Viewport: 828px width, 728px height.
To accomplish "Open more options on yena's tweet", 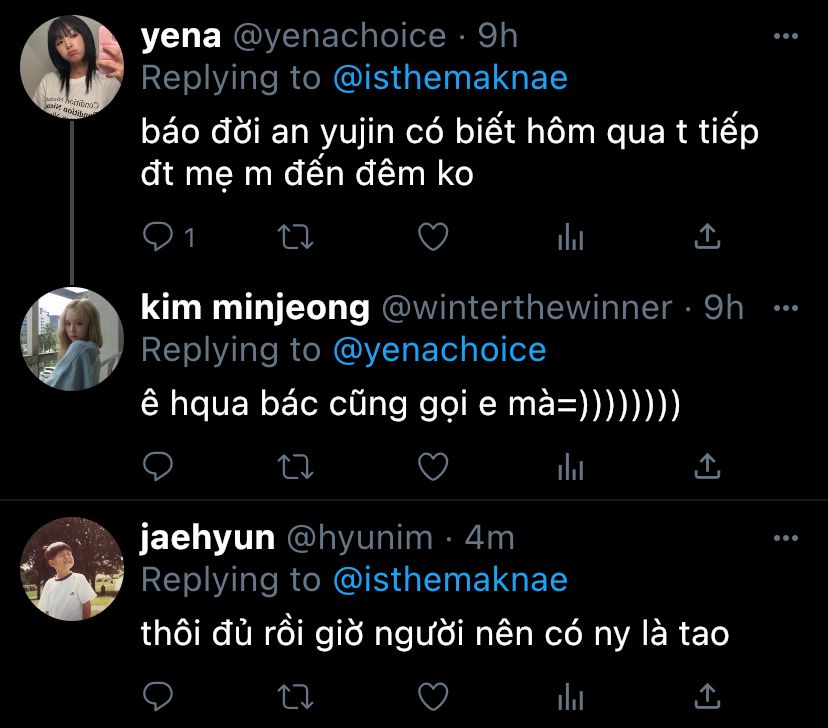I will [787, 37].
